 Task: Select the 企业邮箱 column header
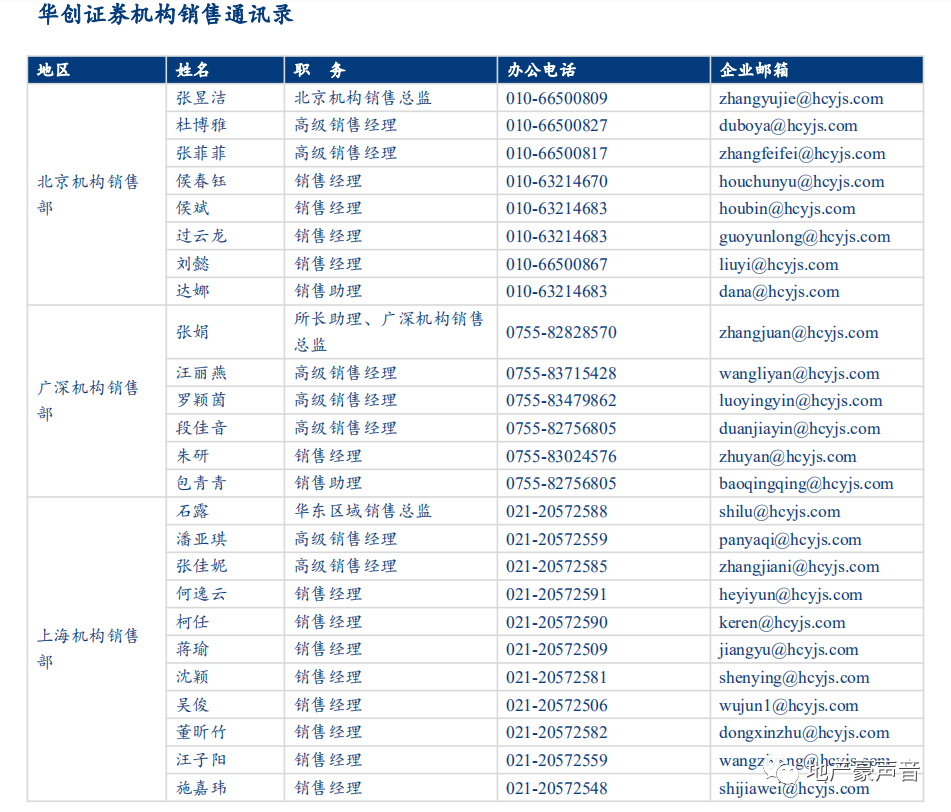(x=754, y=70)
